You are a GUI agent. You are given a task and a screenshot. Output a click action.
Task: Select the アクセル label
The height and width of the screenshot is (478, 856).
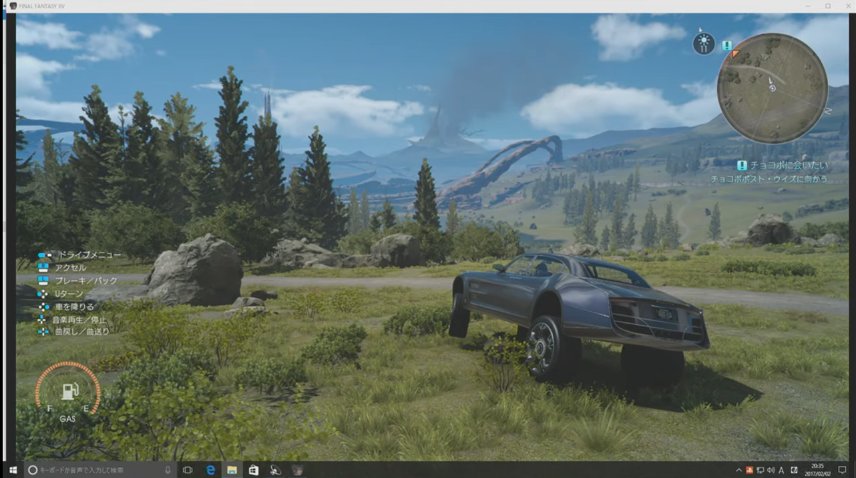(70, 268)
